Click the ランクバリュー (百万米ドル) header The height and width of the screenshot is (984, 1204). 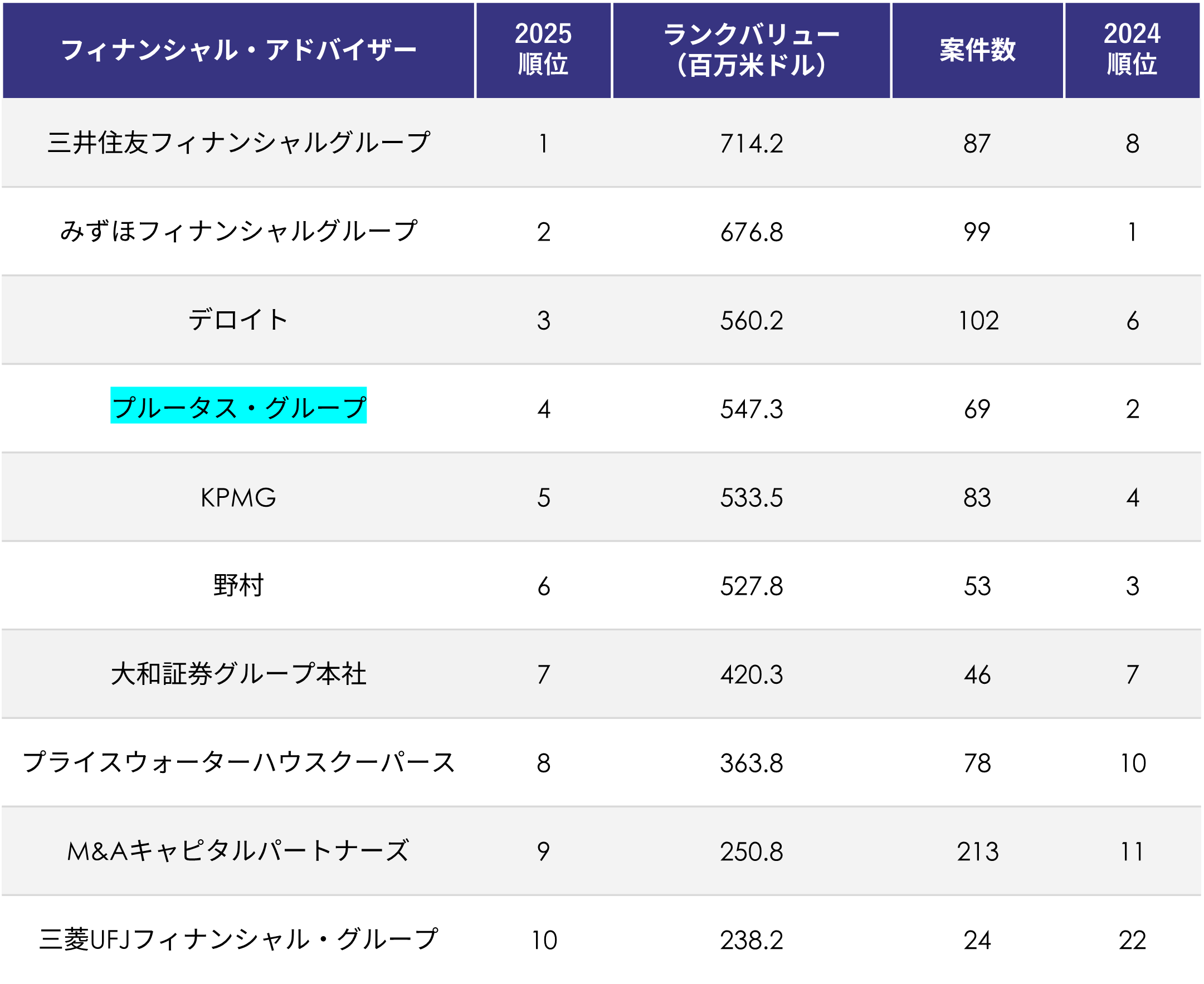point(751,51)
